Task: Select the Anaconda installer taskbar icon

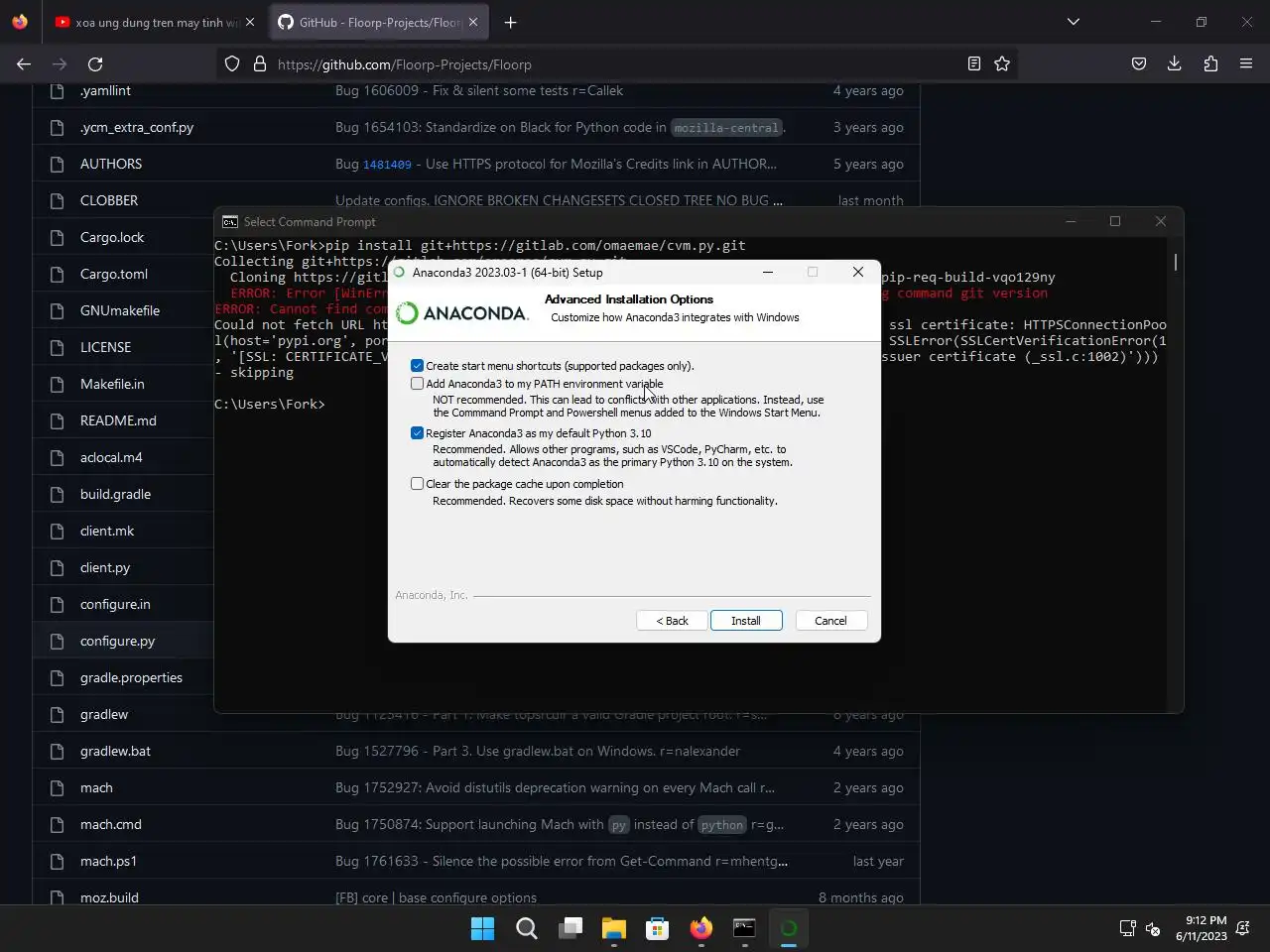Action: [789, 928]
